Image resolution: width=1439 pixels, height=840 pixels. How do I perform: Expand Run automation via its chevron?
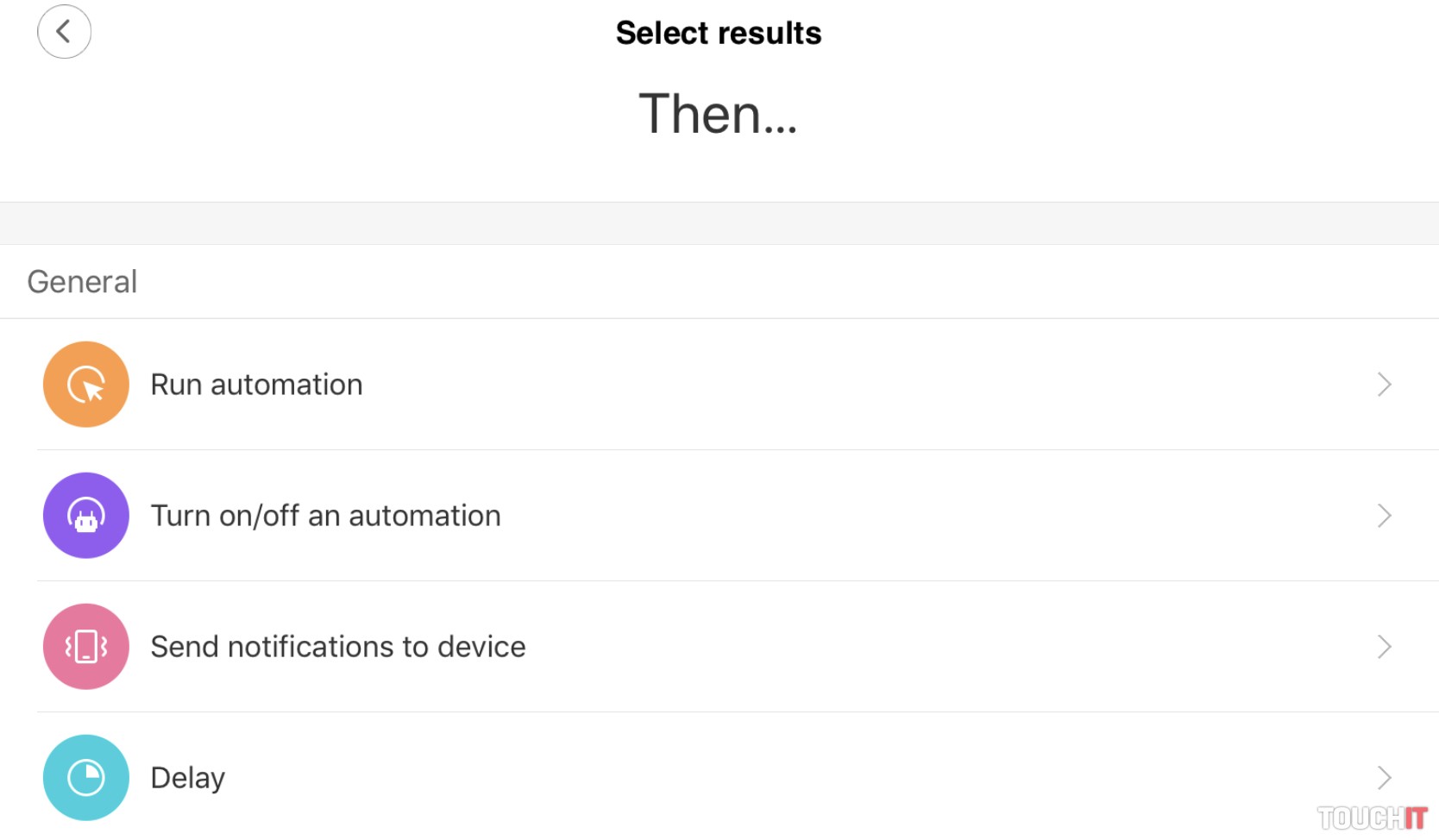1384,385
